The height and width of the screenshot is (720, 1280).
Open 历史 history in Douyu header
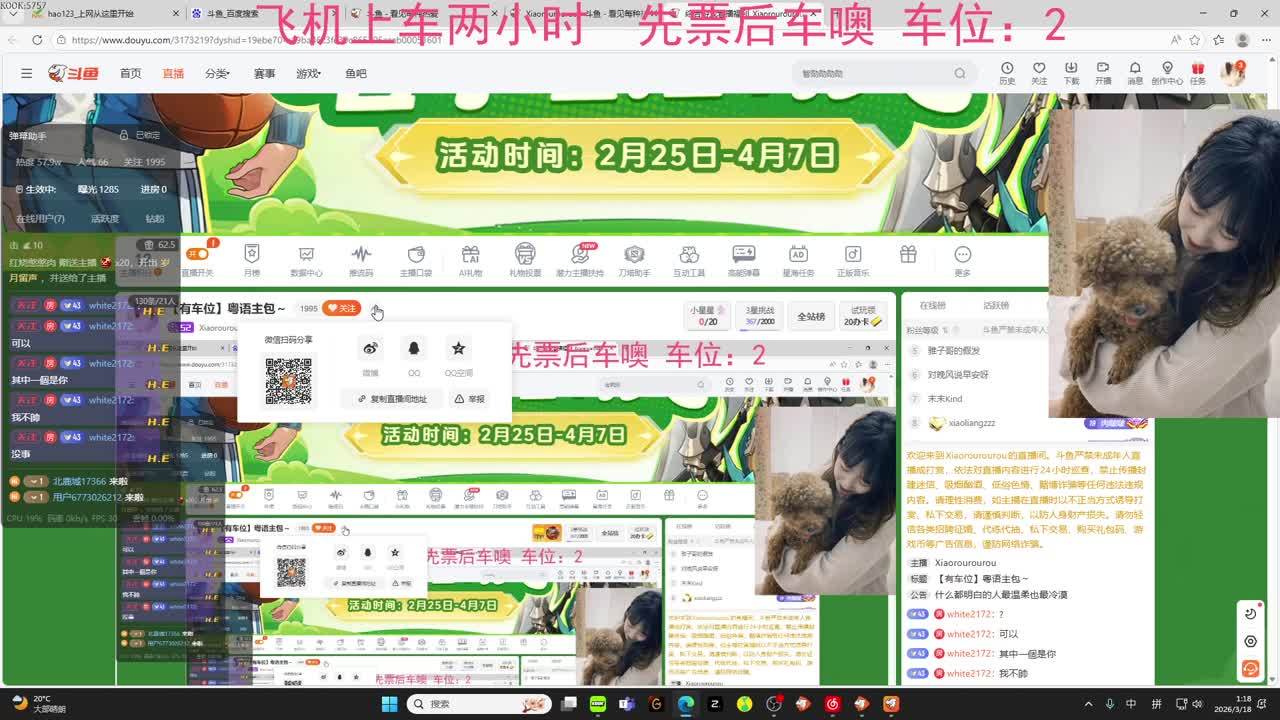click(x=1007, y=73)
